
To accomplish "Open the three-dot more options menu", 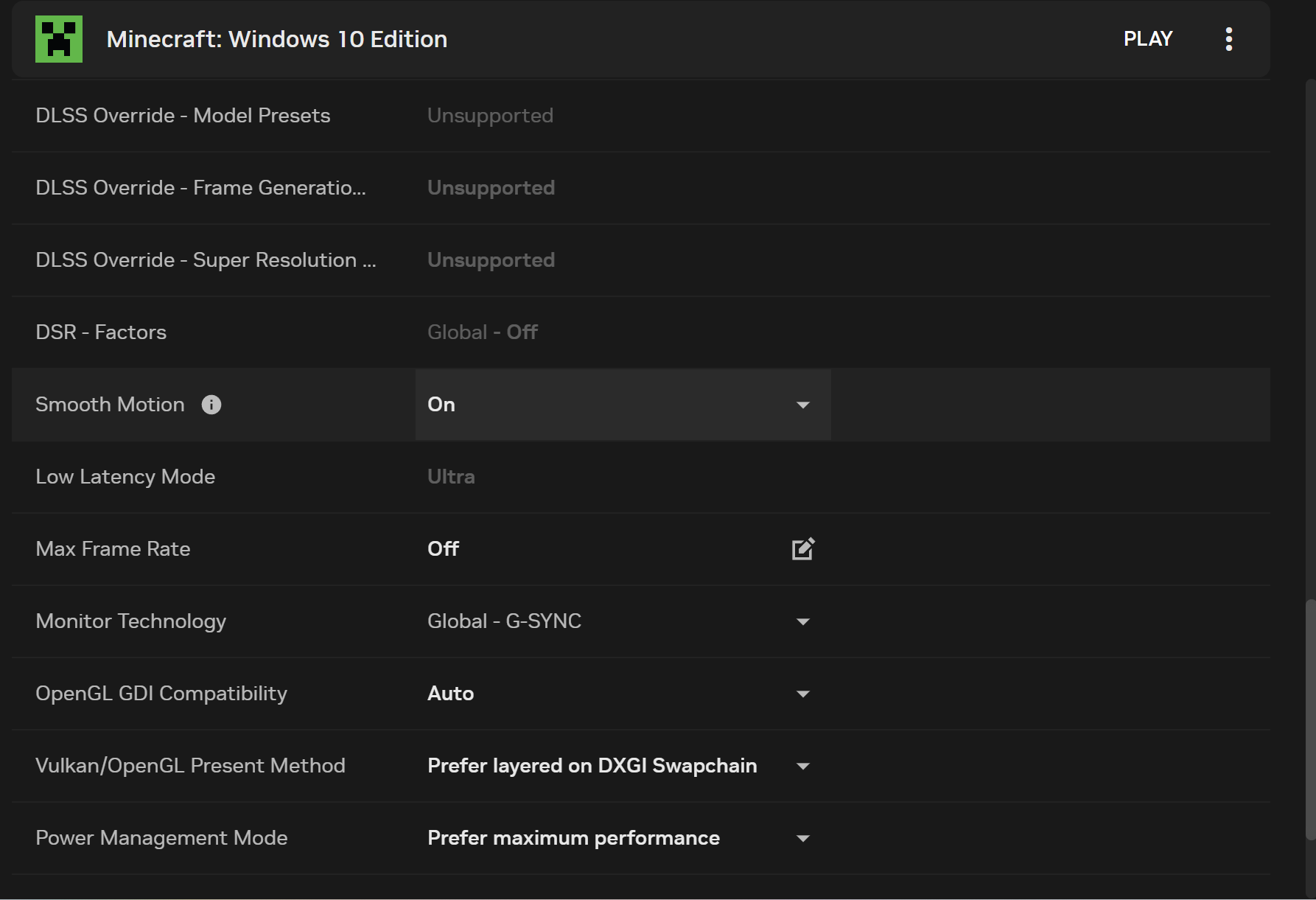I will (x=1228, y=39).
